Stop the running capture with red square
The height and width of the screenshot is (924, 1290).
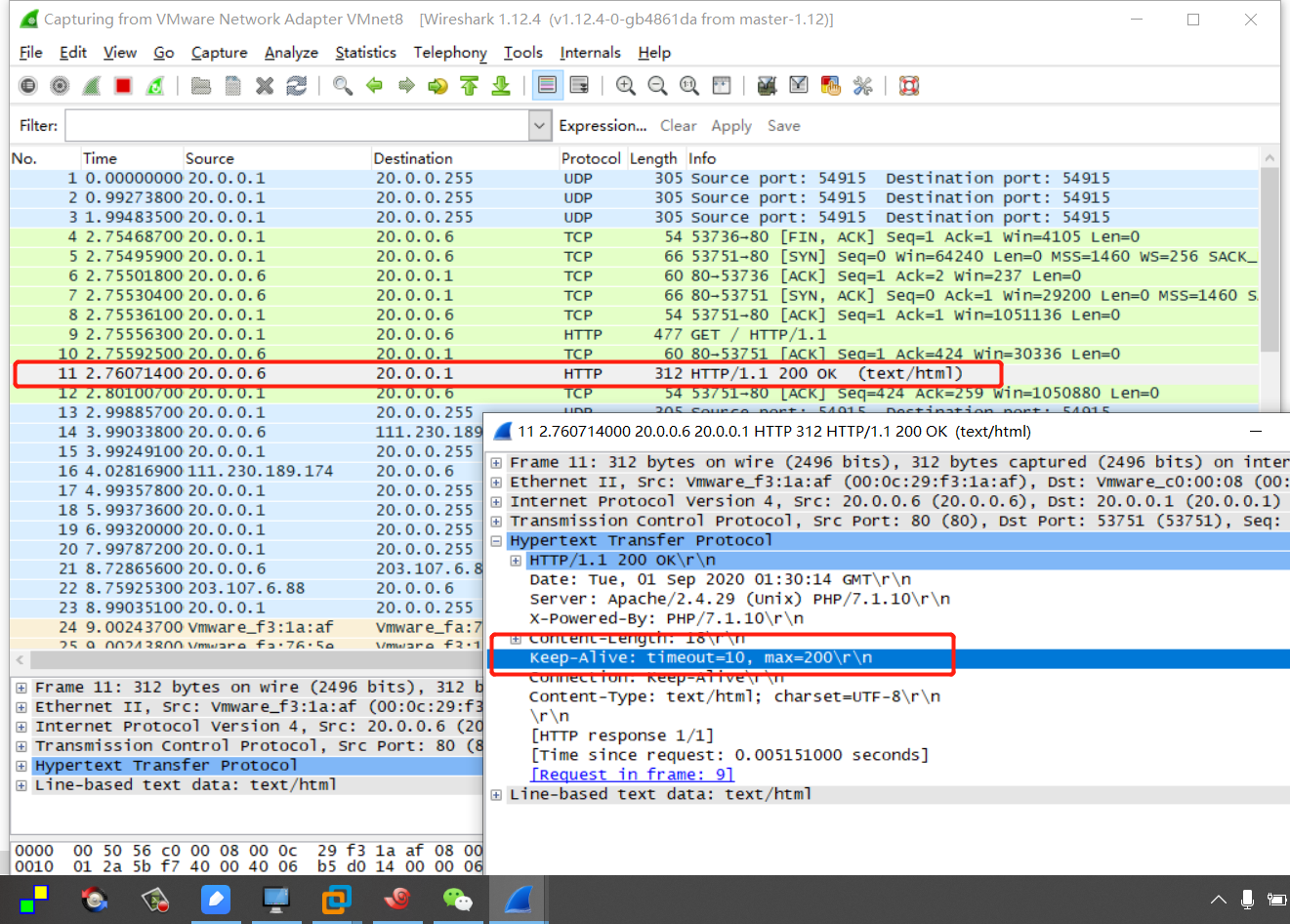[x=123, y=86]
